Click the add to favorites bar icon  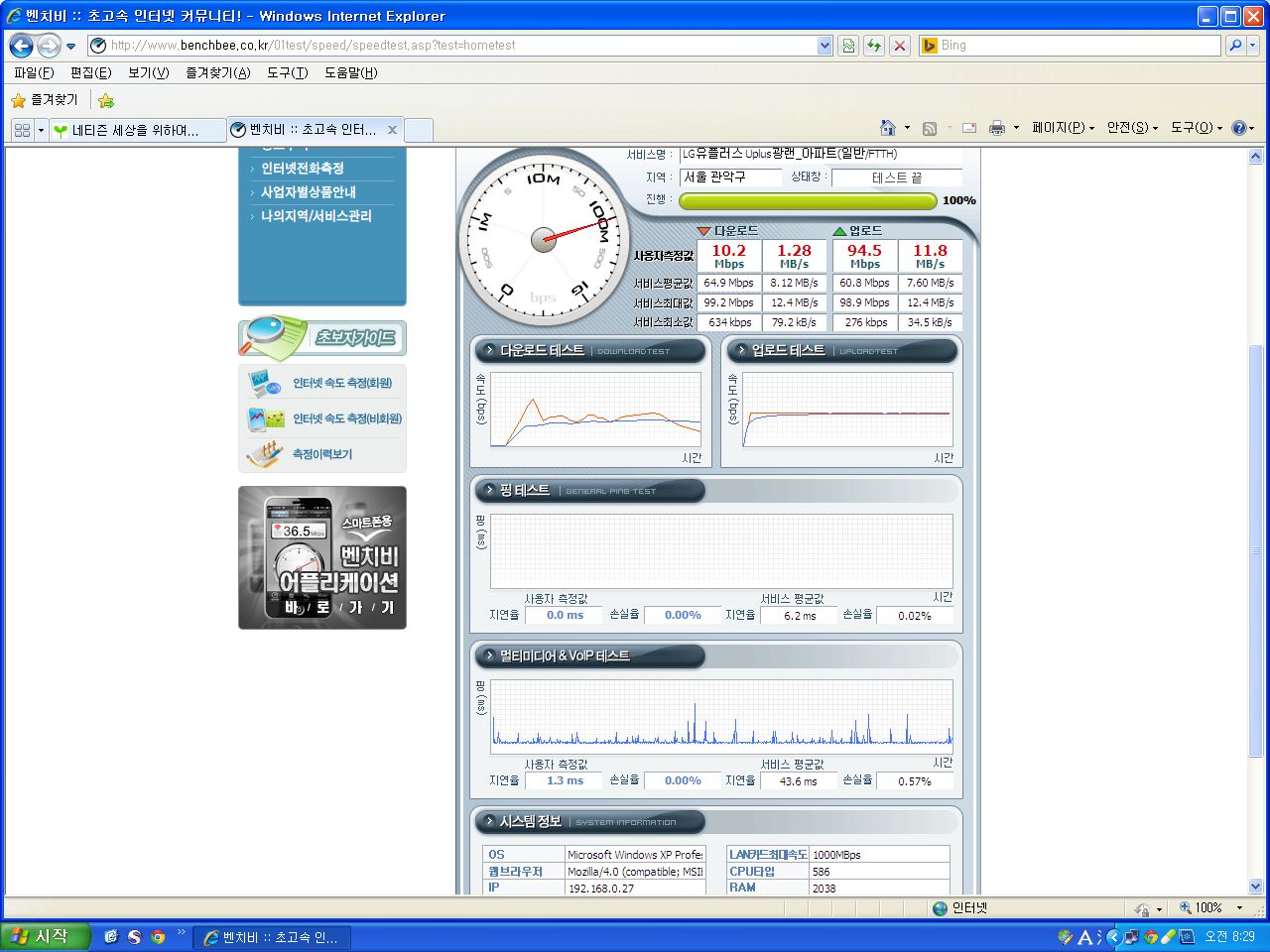(x=106, y=100)
